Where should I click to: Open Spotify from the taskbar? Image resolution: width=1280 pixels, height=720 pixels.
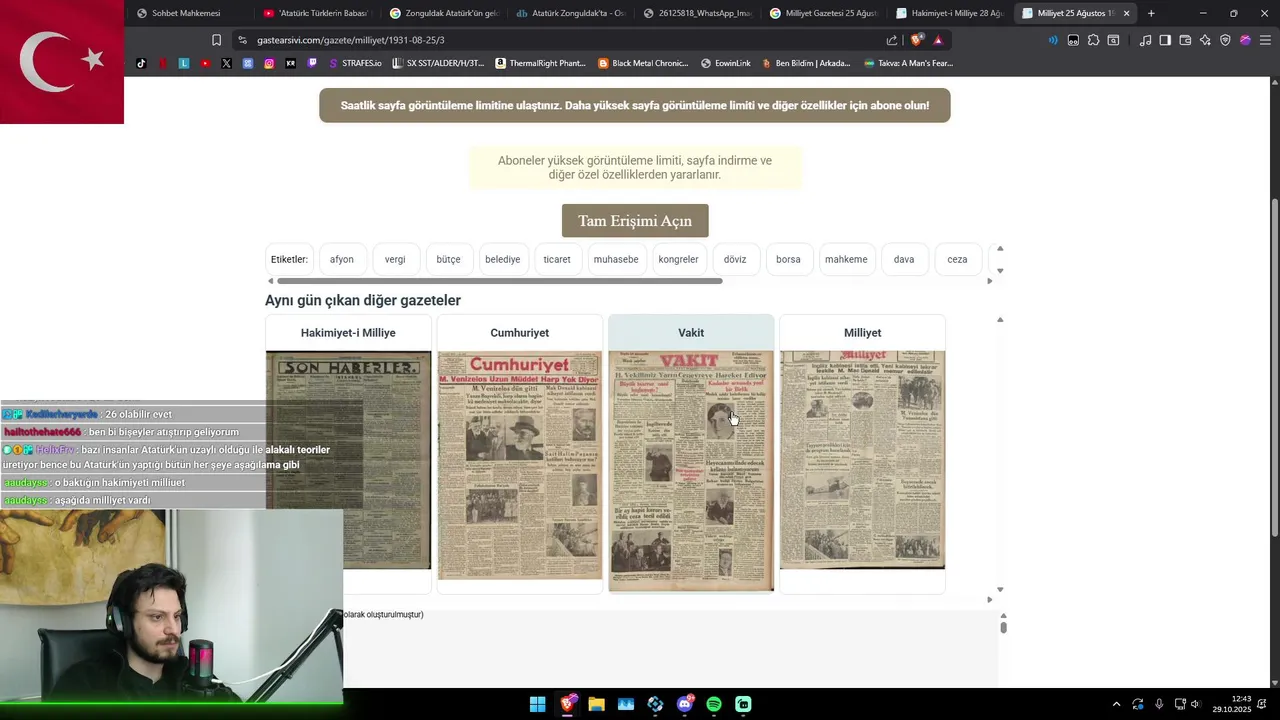[714, 704]
